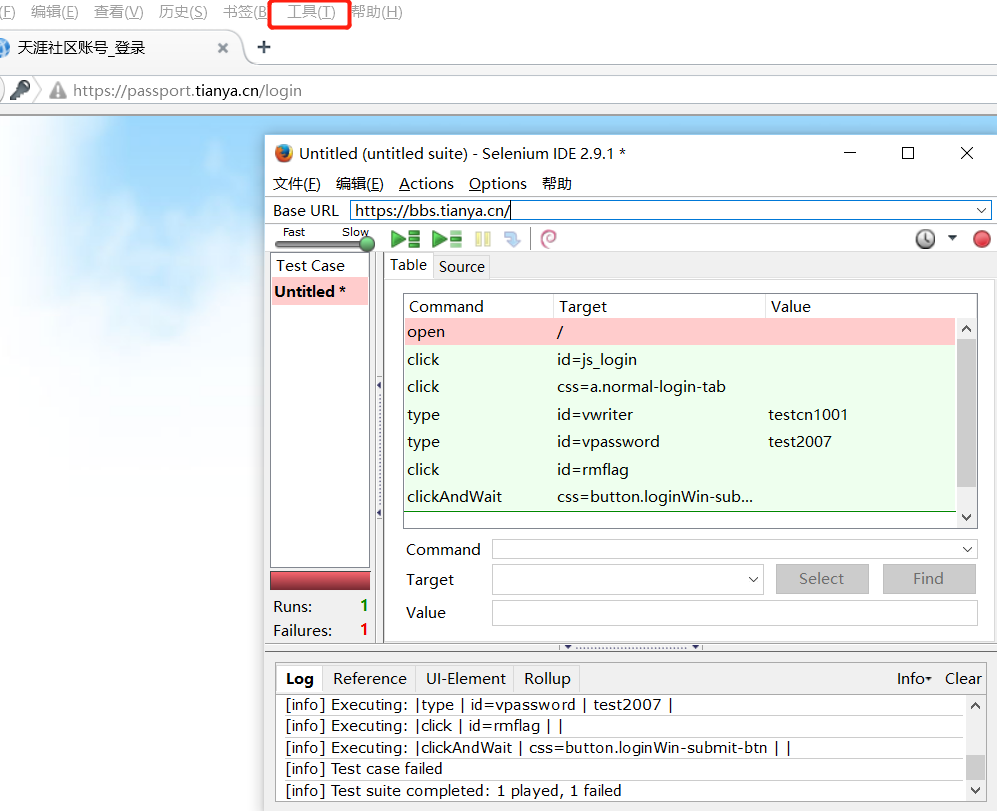
Task: Click log panel scroll down arrow
Action: 975,790
